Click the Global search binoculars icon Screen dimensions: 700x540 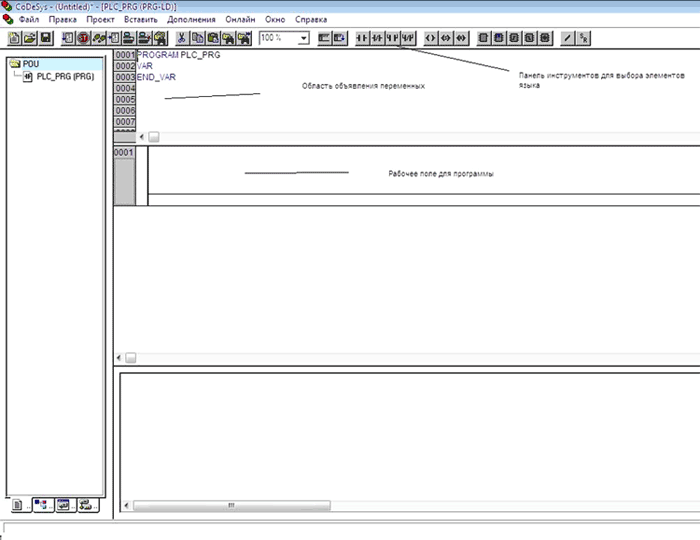click(x=160, y=38)
